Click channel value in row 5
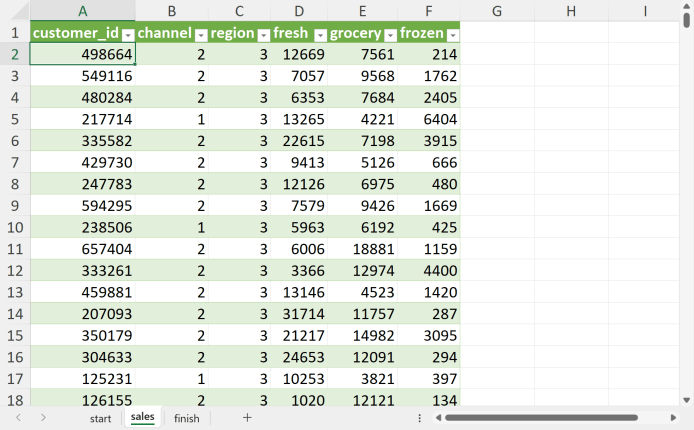The width and height of the screenshot is (694, 430). [x=172, y=119]
